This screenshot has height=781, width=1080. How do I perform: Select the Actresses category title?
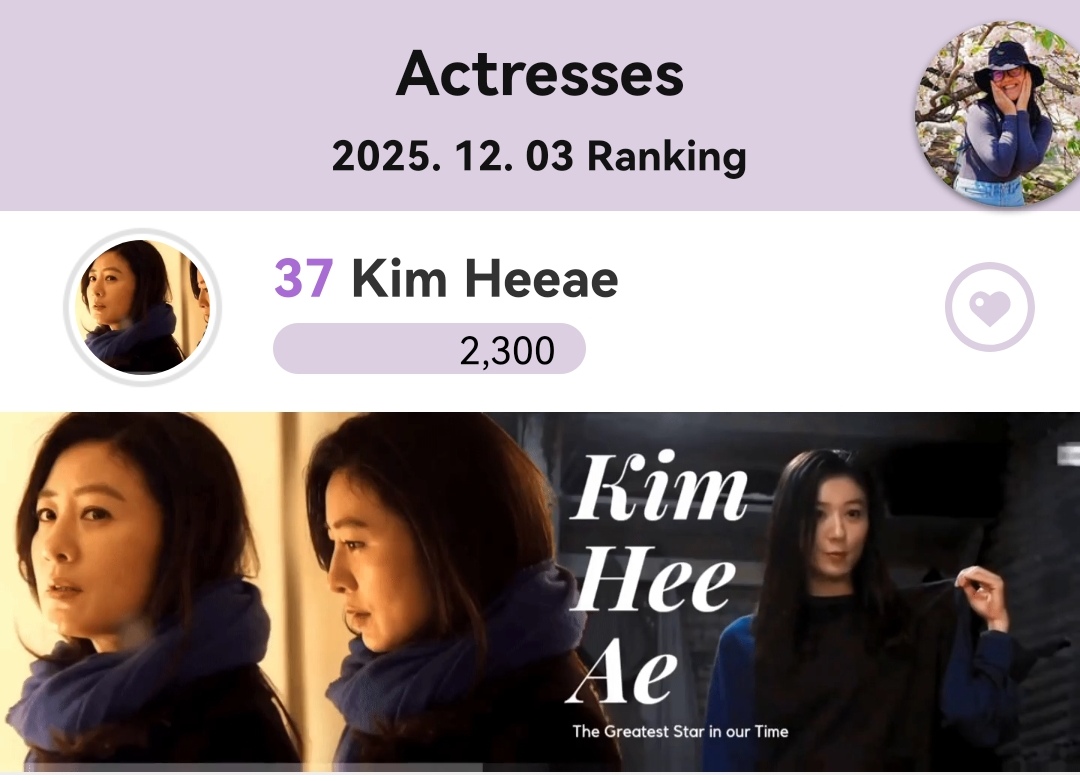[539, 74]
